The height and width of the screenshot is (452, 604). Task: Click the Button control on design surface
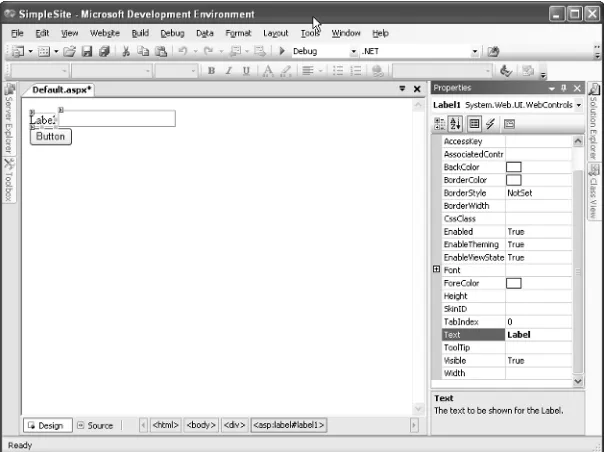50,137
